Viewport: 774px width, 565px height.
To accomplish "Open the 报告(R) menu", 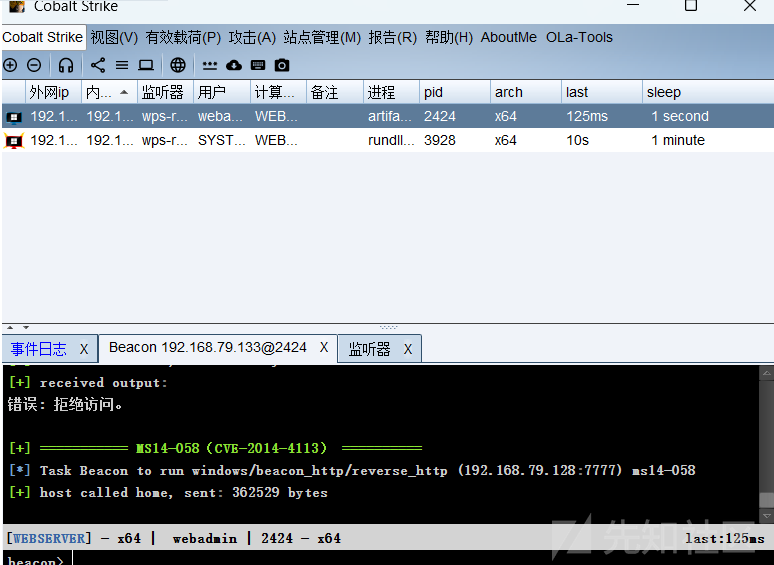I will tap(393, 38).
